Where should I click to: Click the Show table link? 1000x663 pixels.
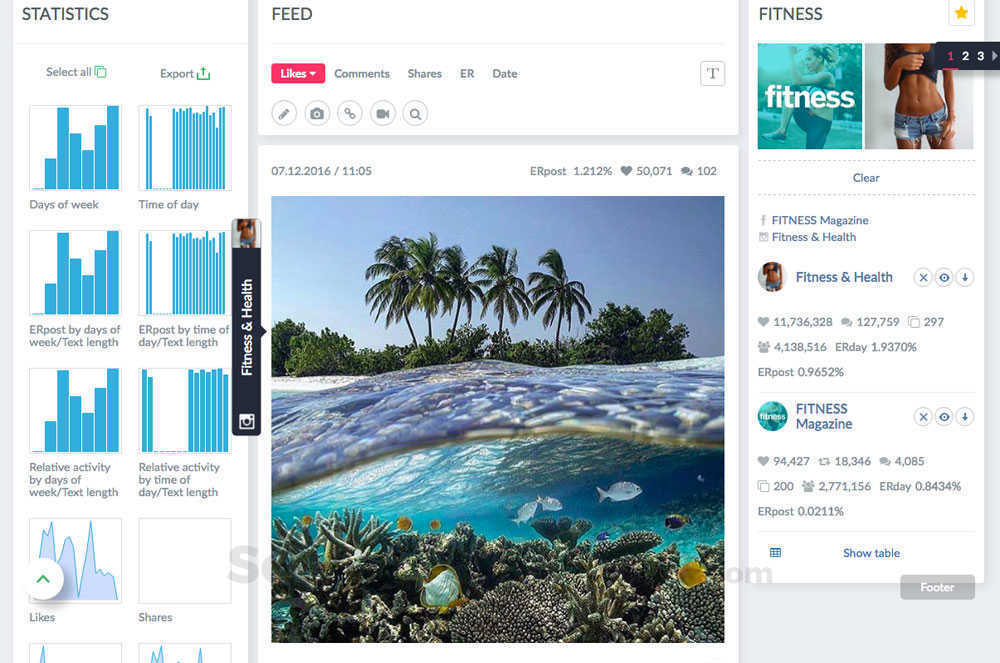pos(871,553)
